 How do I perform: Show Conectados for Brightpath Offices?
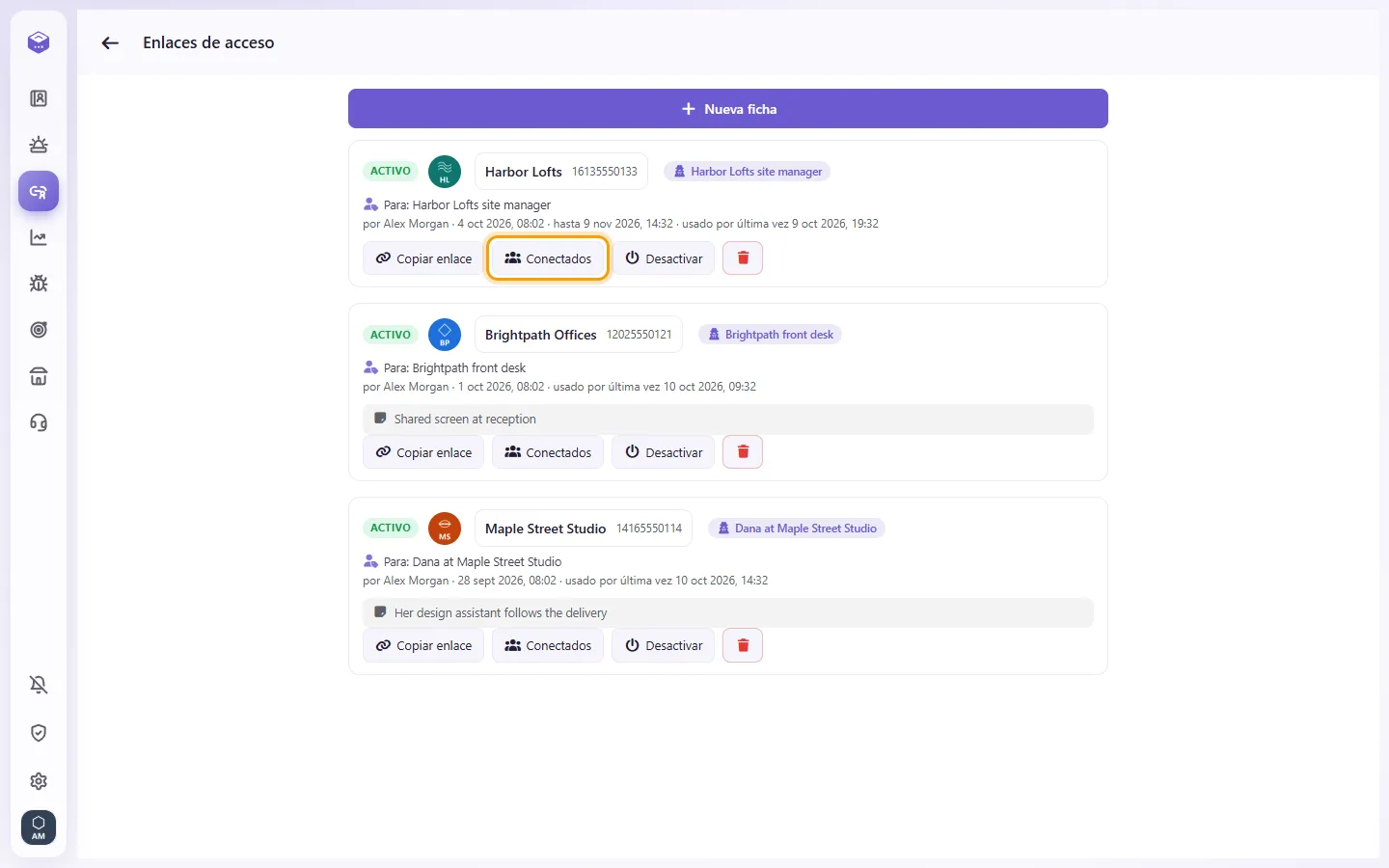point(548,452)
